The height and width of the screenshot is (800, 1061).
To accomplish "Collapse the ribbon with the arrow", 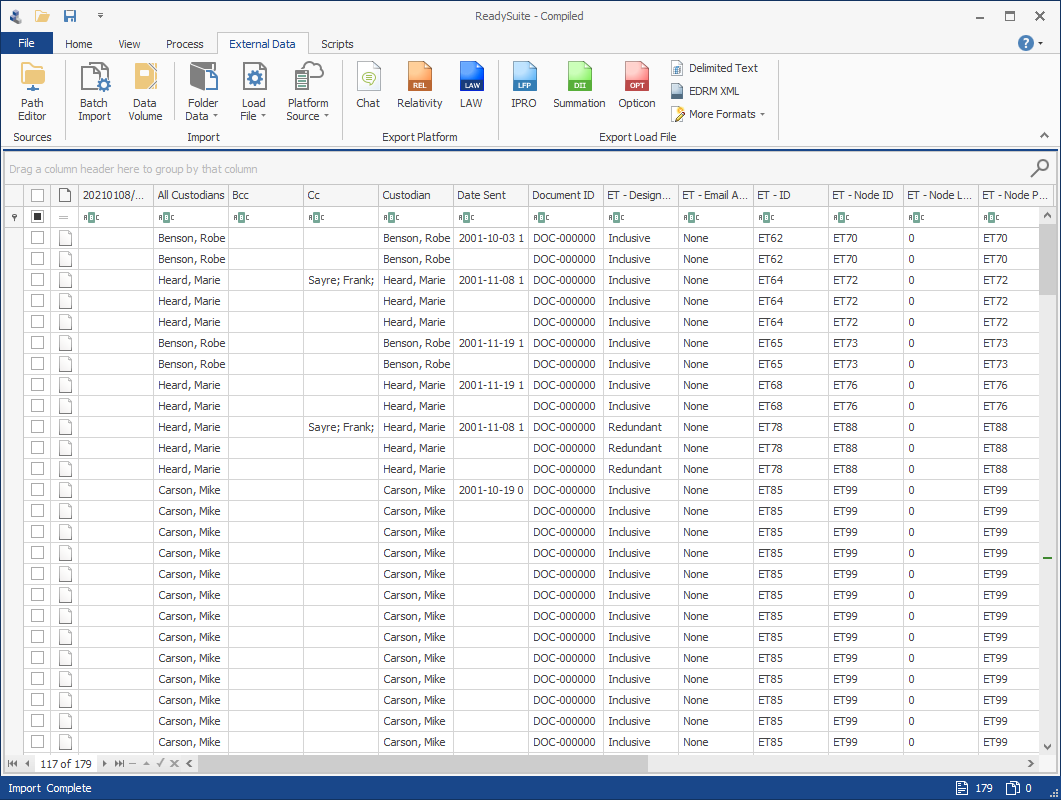I will [1045, 136].
